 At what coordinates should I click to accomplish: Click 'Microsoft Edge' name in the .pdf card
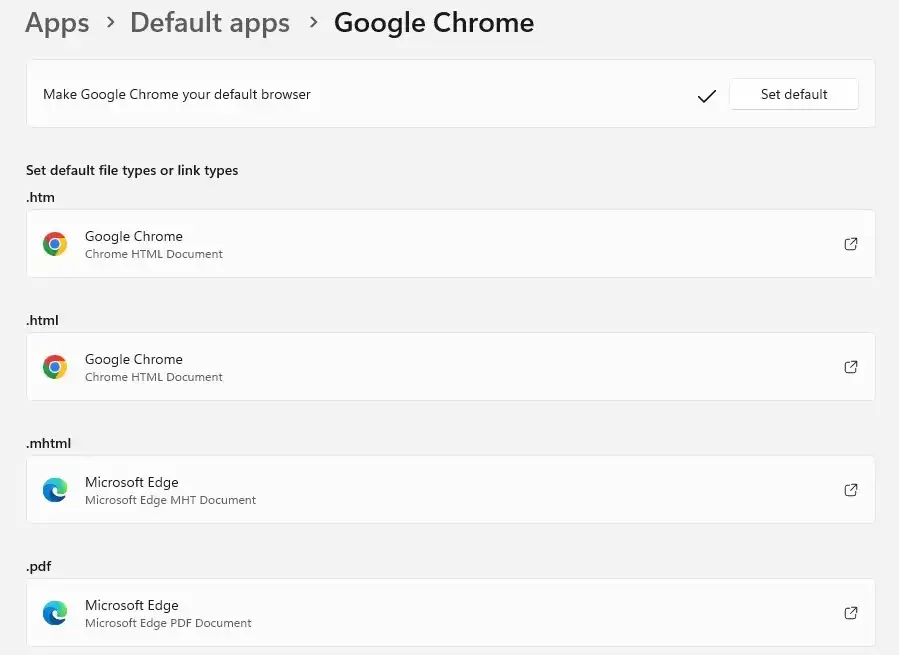132,605
